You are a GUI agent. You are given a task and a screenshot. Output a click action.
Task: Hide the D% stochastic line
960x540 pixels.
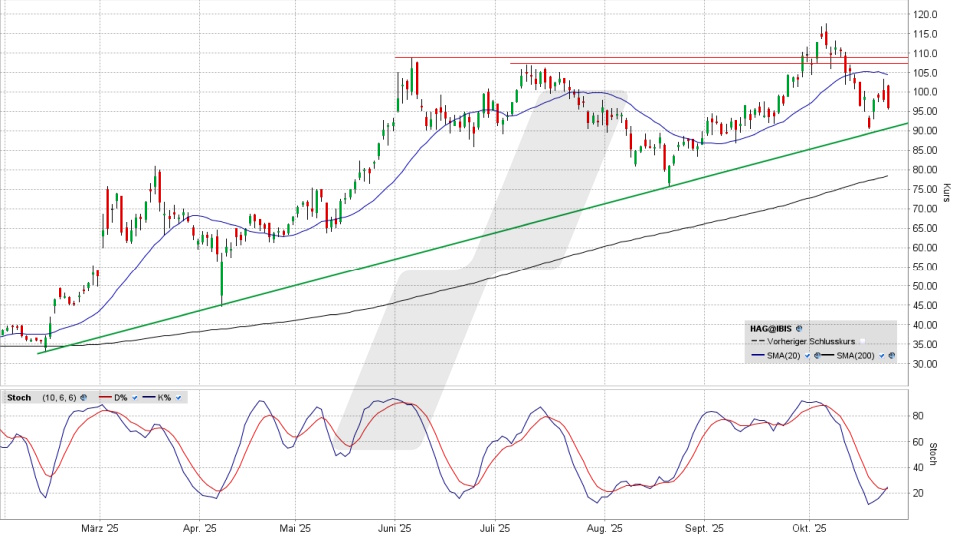click(x=135, y=398)
